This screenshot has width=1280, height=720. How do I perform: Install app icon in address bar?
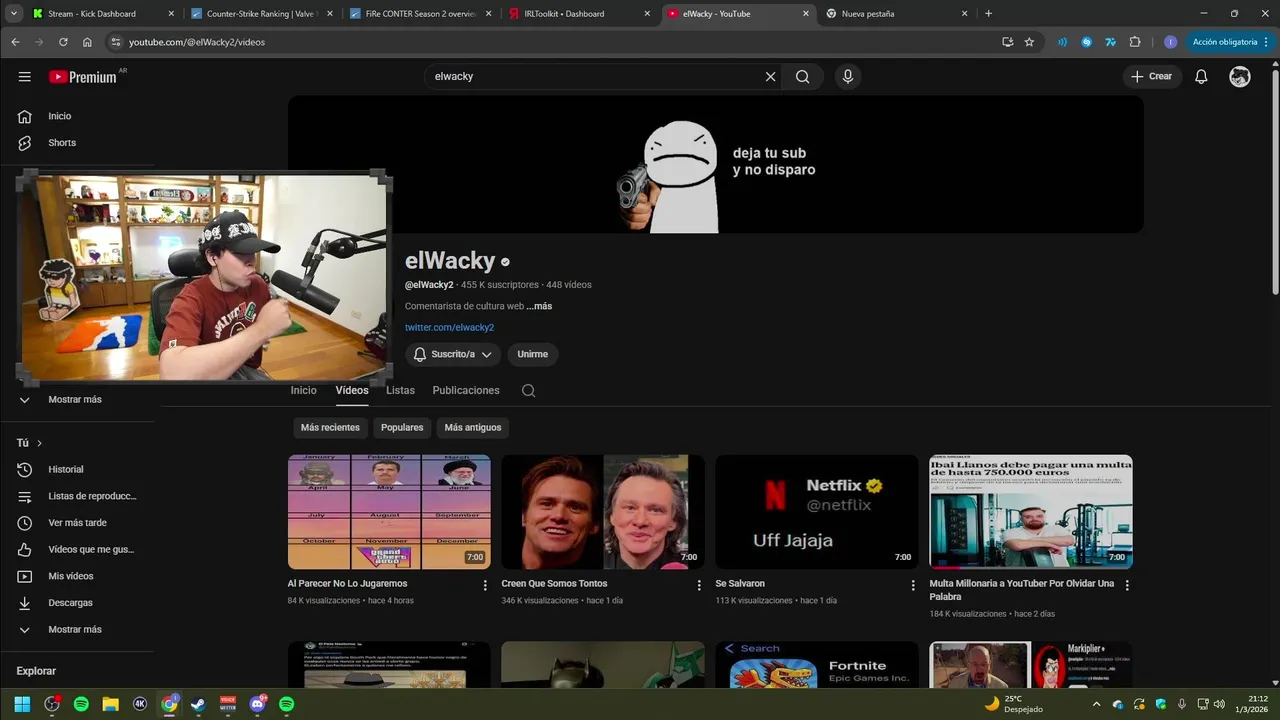click(1007, 42)
